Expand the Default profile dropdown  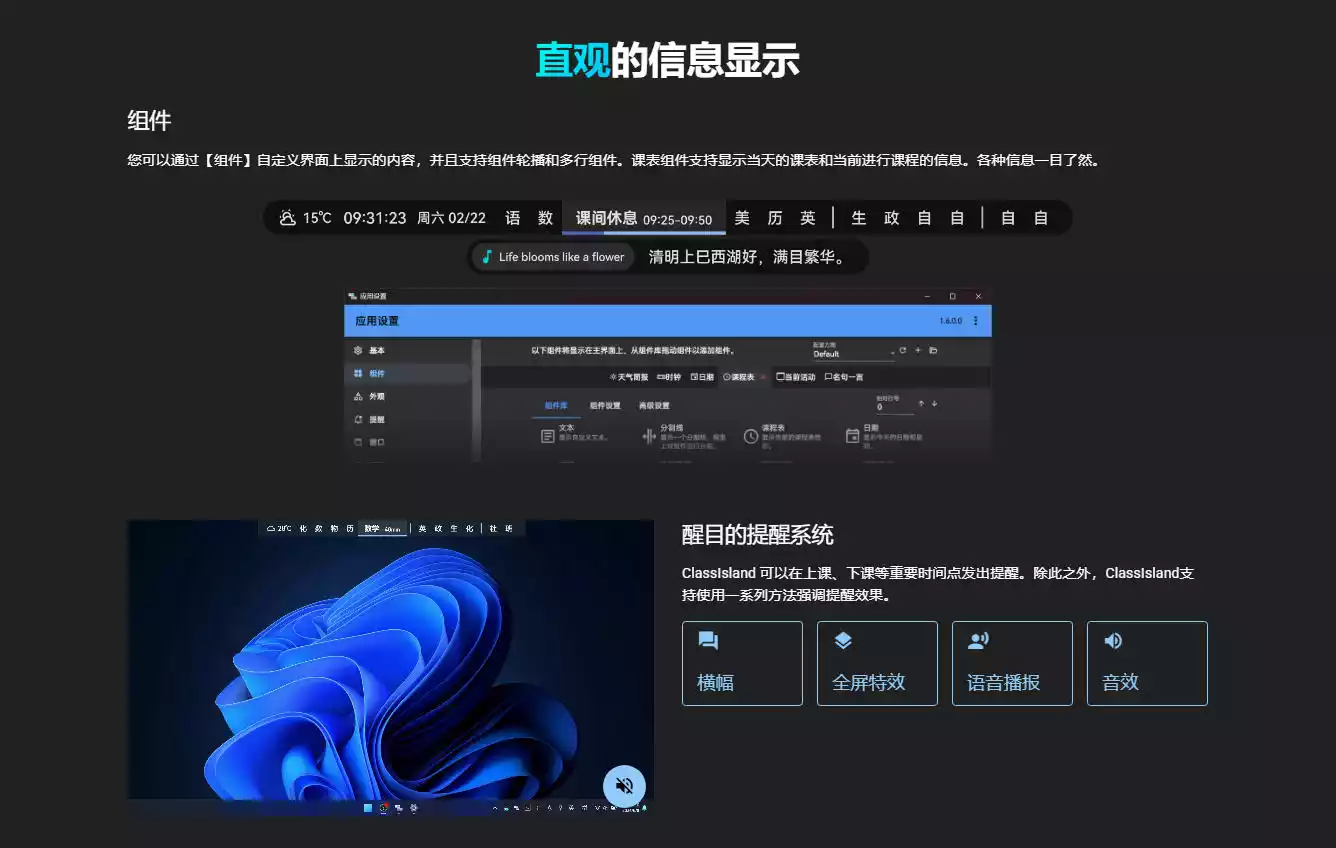coord(853,353)
